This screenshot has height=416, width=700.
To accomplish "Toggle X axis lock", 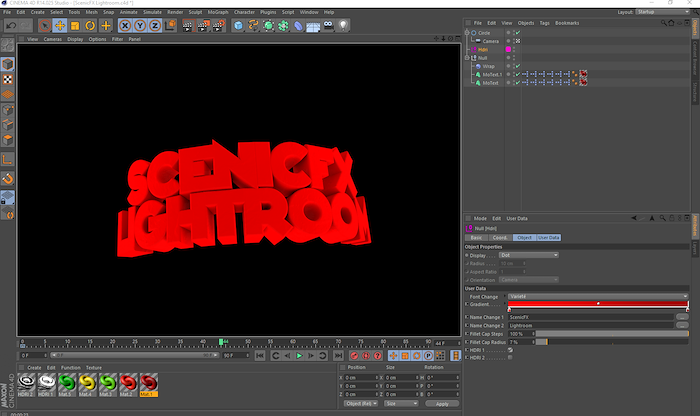I will click(x=125, y=25).
